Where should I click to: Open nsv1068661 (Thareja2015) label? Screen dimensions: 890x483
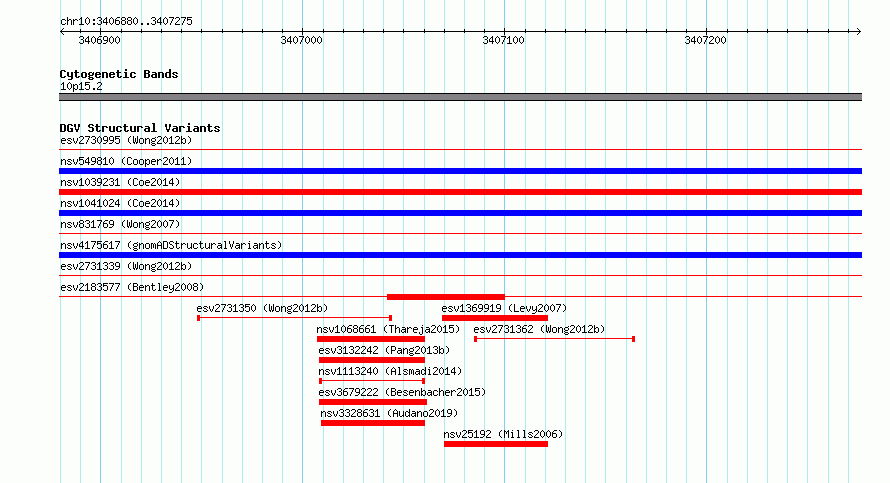click(388, 329)
